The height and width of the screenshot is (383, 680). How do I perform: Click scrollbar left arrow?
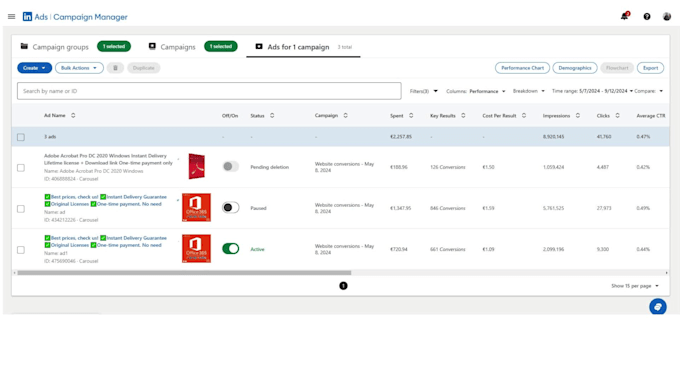(x=14, y=273)
